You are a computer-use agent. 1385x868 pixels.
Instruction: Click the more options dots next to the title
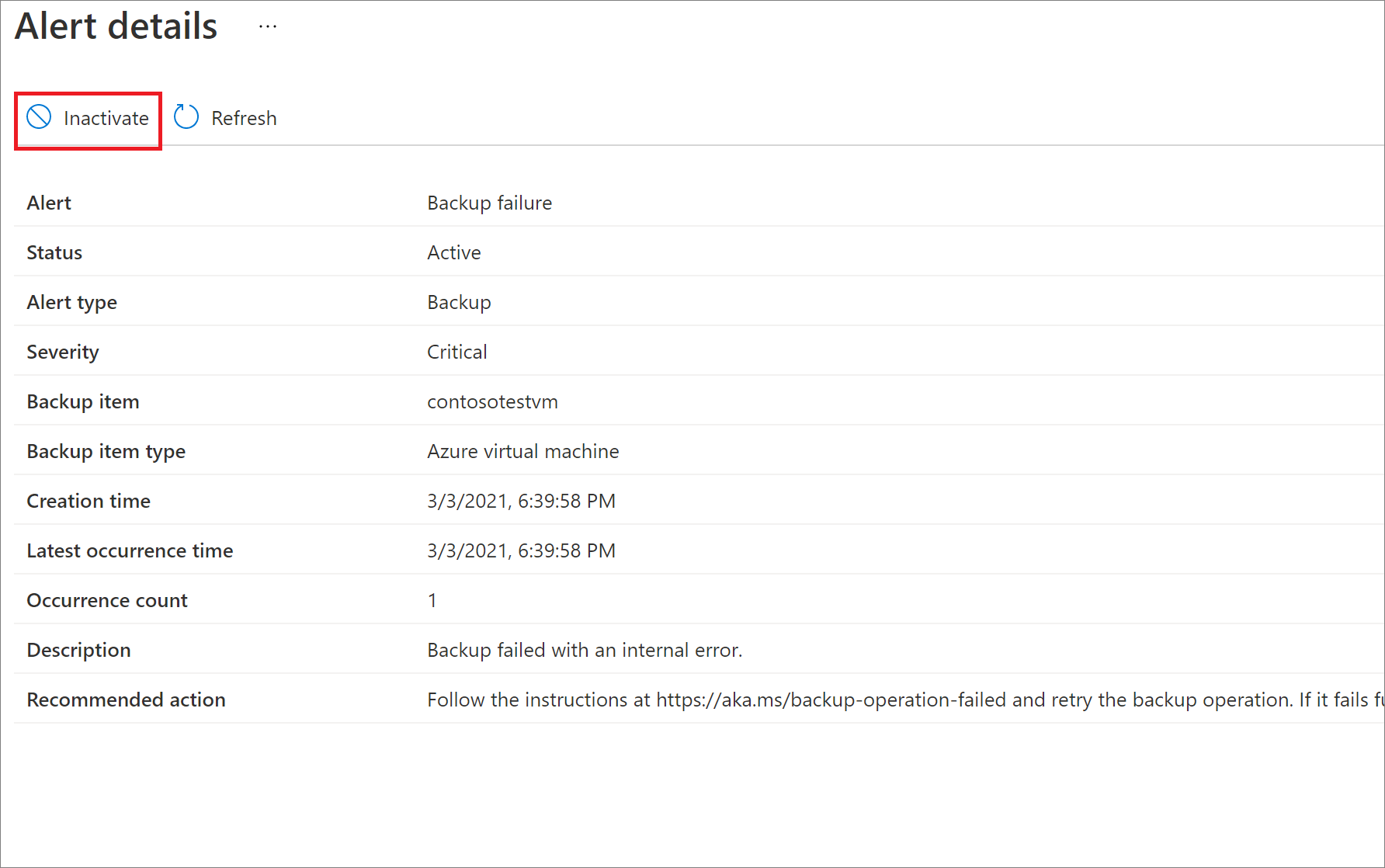pyautogui.click(x=267, y=25)
